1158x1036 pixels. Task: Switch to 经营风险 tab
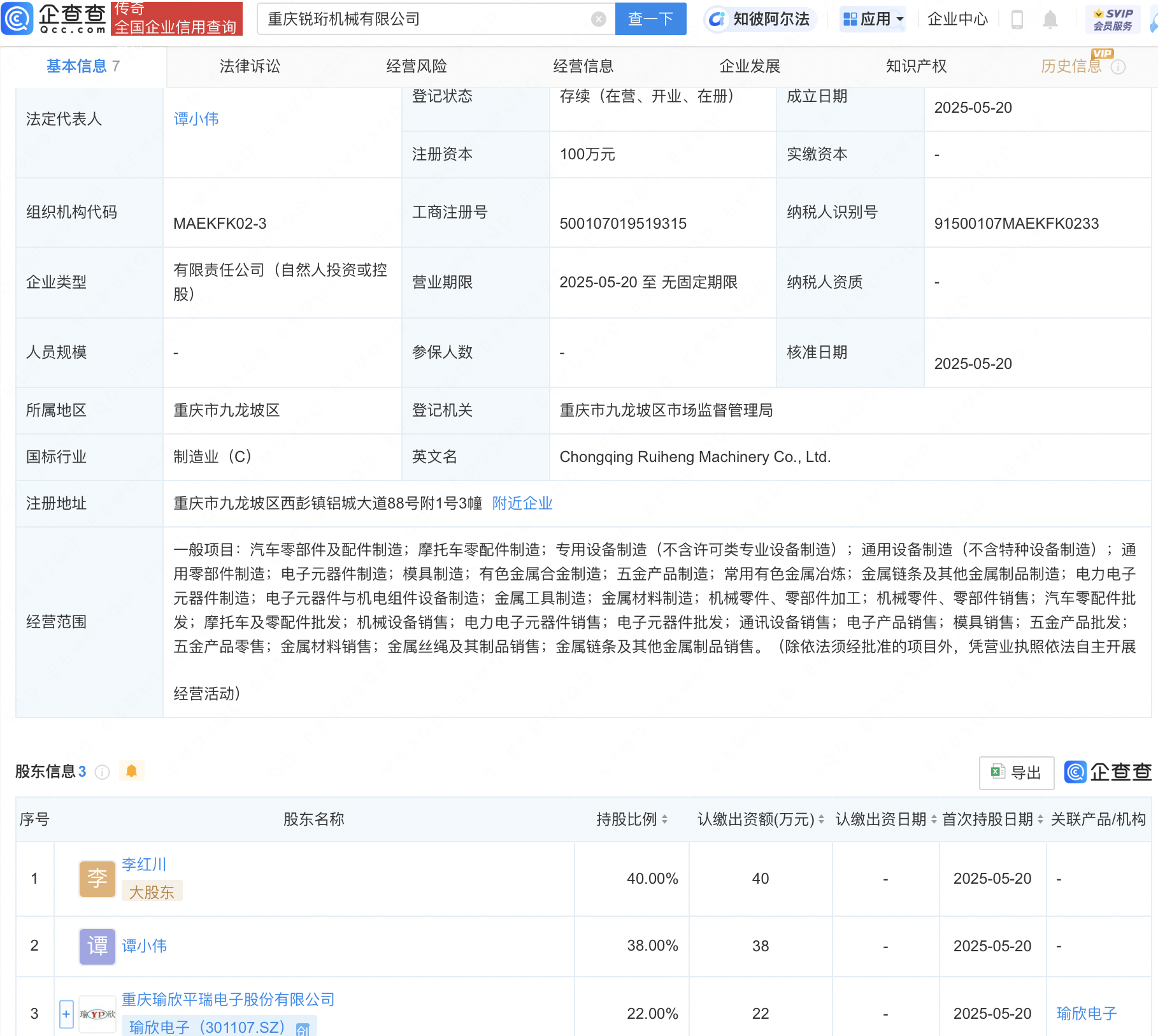(x=417, y=66)
